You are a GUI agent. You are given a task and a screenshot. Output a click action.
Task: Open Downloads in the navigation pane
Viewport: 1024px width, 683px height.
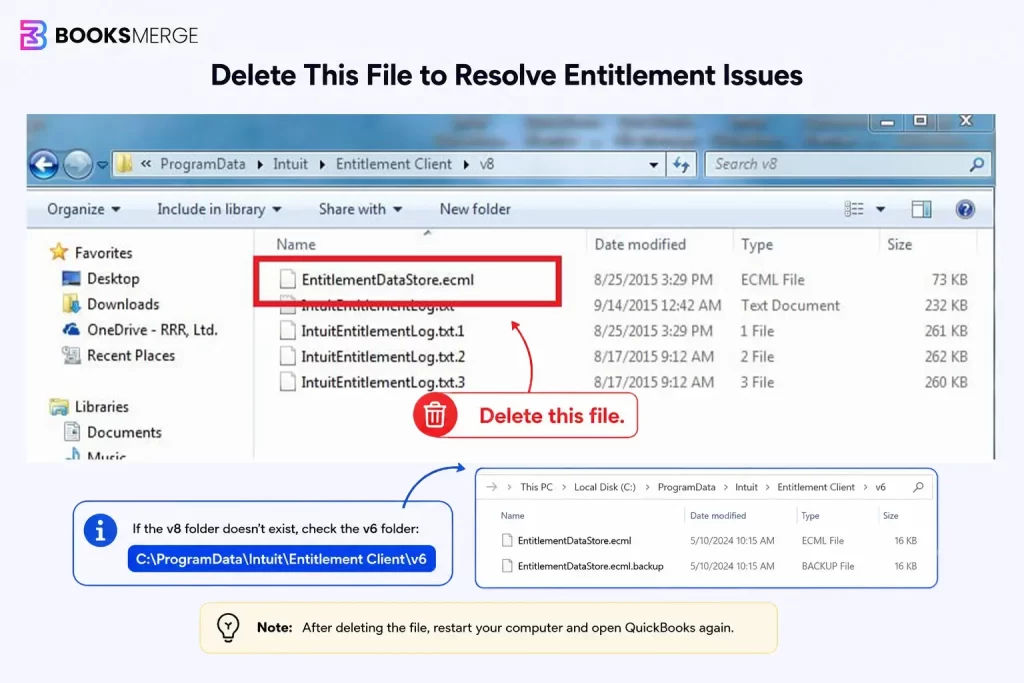tap(123, 304)
